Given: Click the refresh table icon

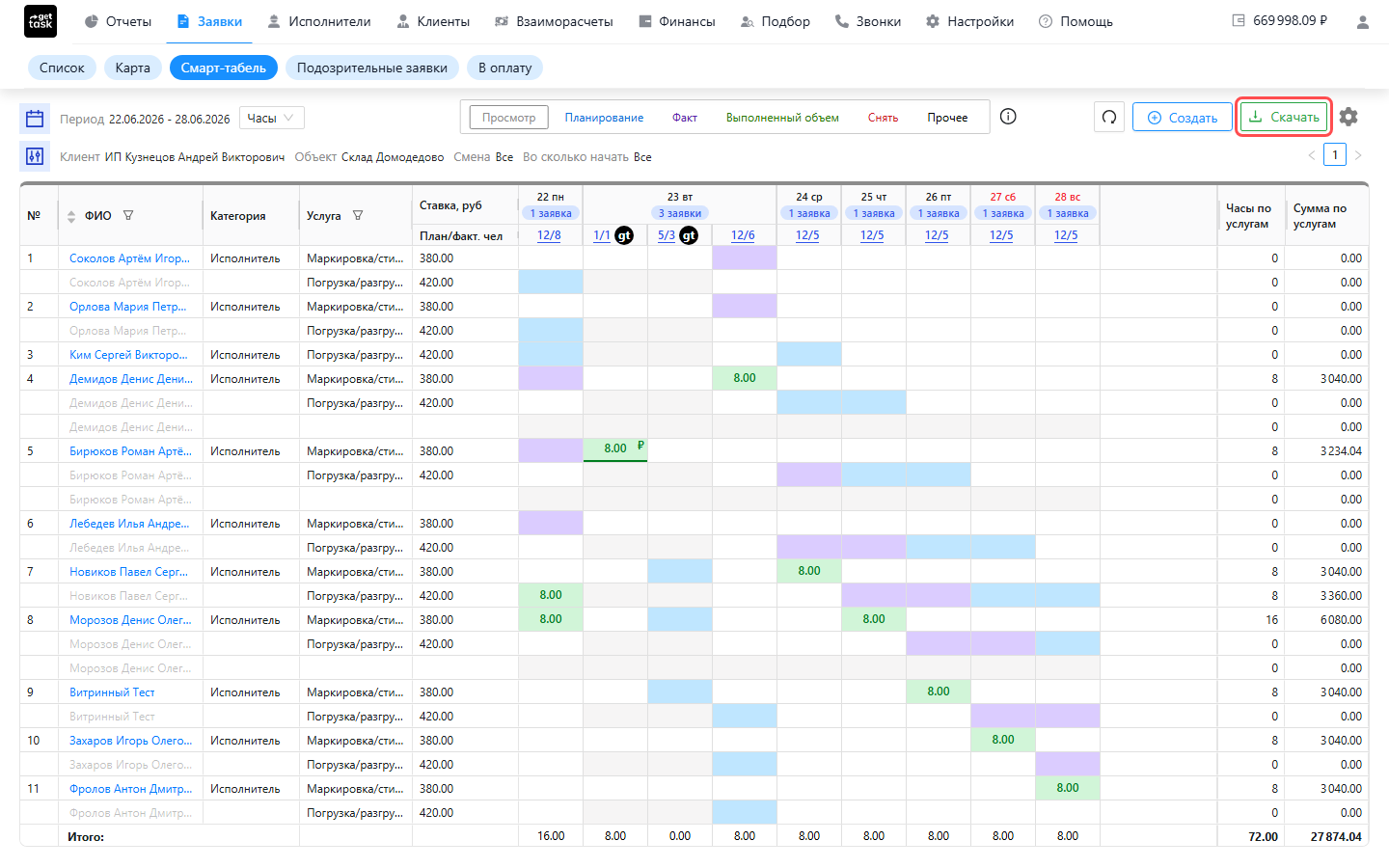Looking at the screenshot, I should [x=1109, y=118].
